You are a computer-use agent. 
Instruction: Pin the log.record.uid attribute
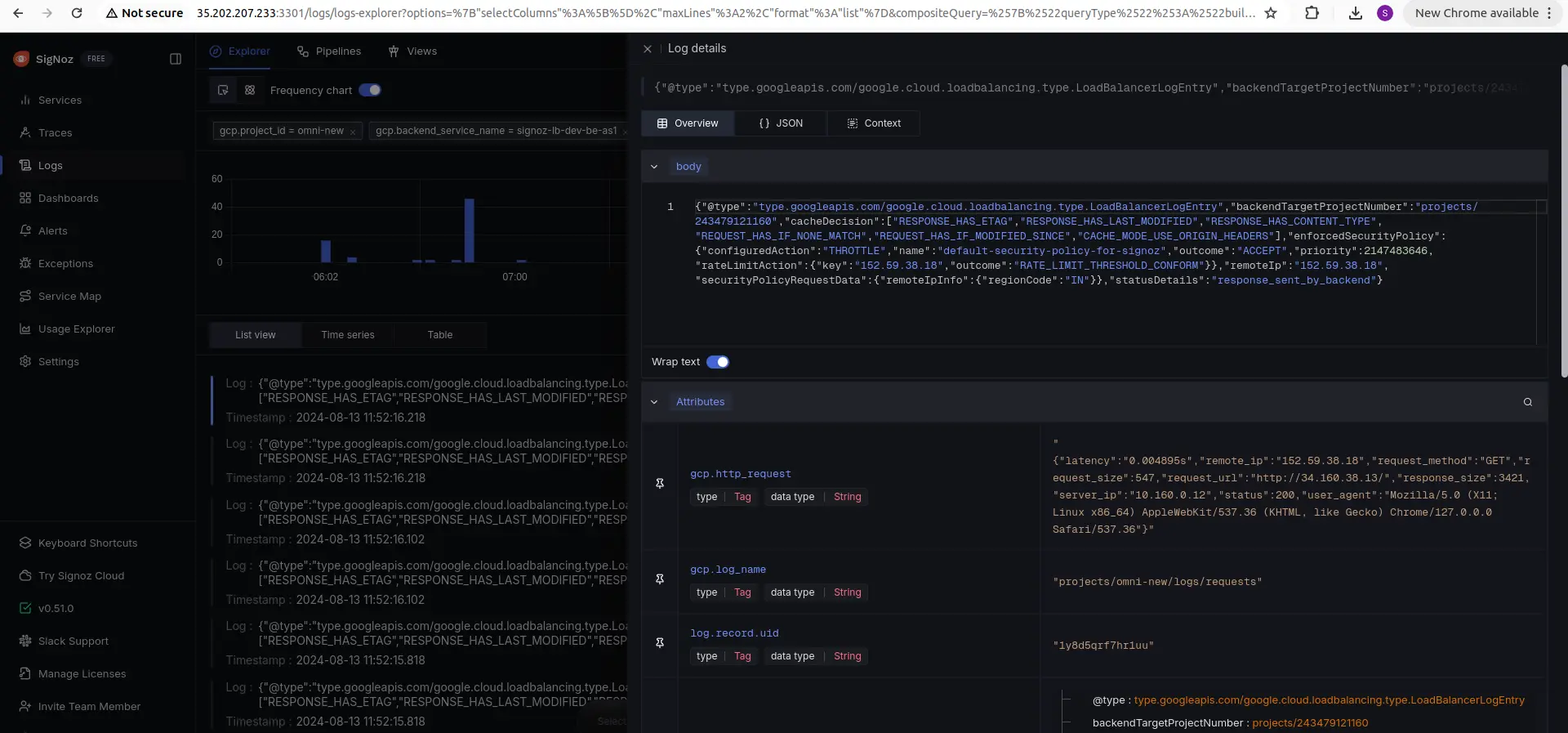tap(660, 643)
